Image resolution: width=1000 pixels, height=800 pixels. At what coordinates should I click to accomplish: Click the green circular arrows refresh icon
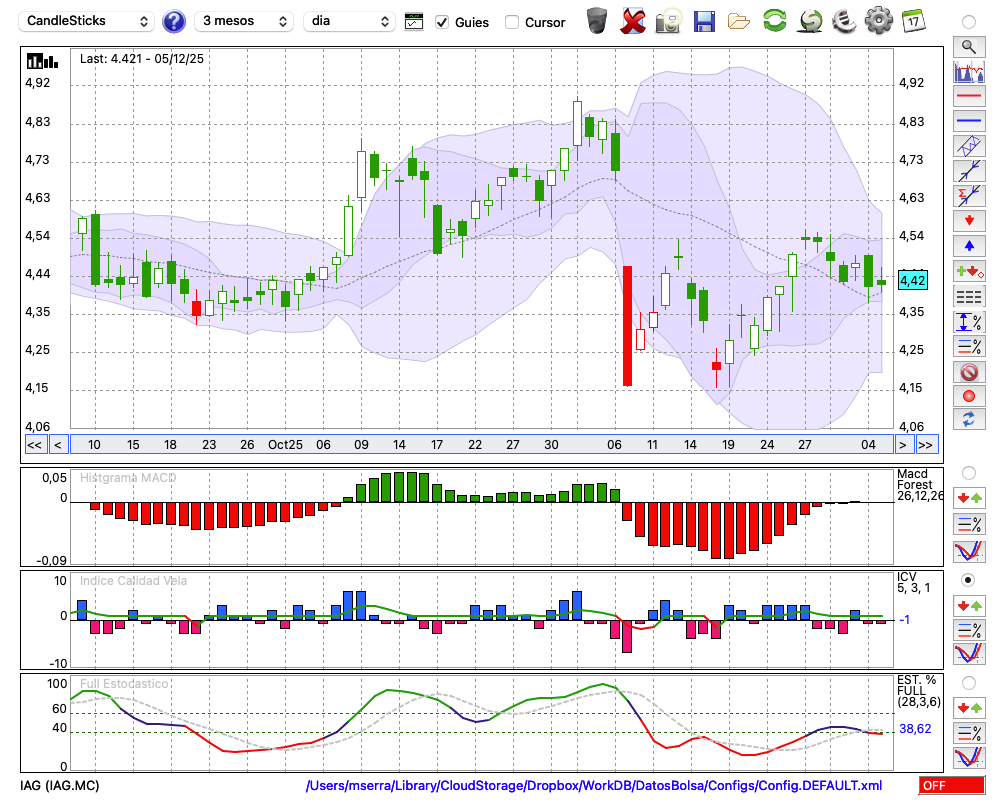[x=774, y=21]
